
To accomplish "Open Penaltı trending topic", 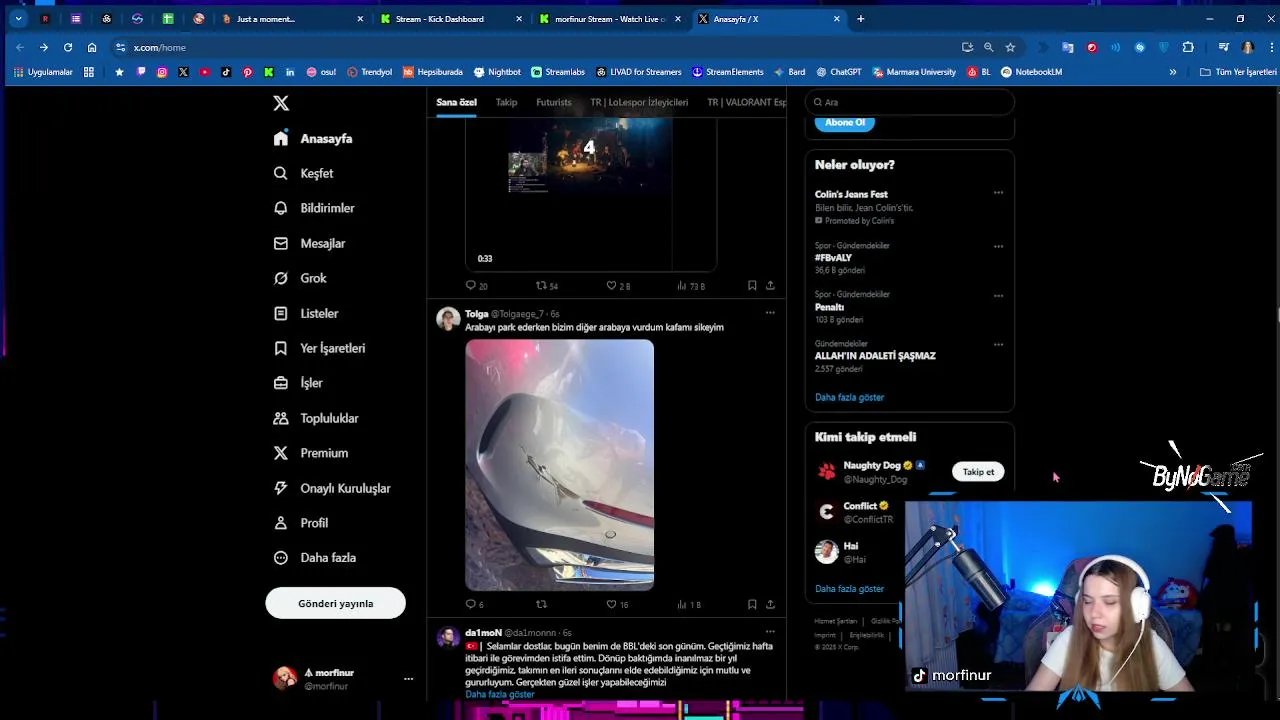I will (x=830, y=307).
